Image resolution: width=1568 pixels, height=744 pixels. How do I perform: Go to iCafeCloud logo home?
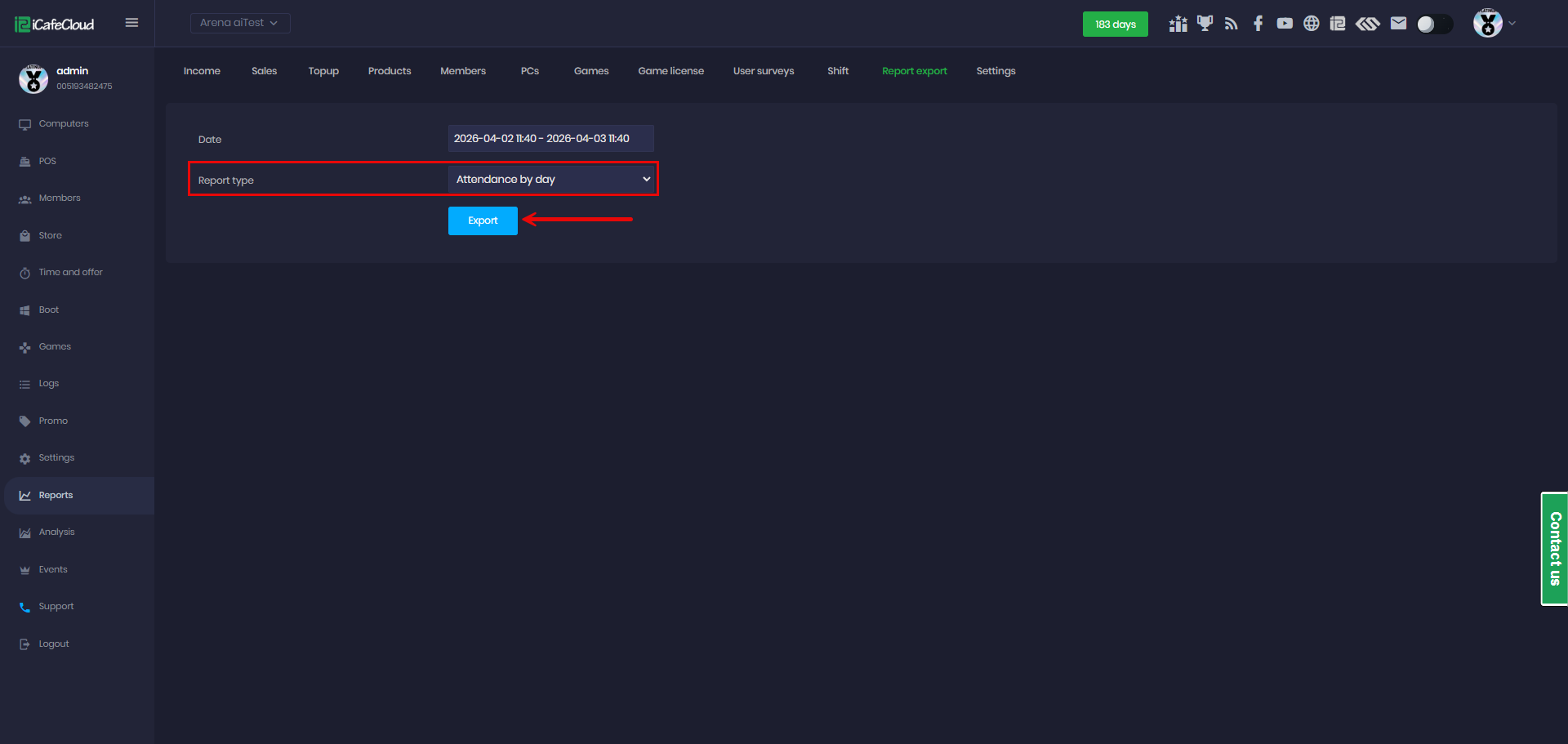tap(55, 25)
